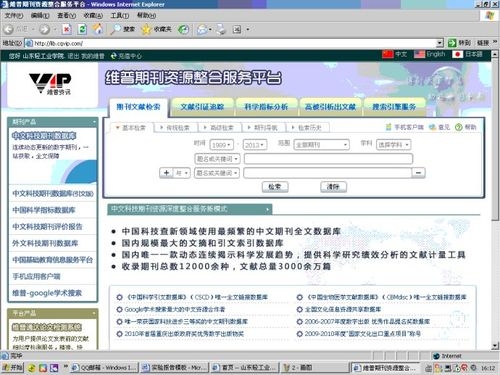Click the green Go arrow button
500x375 pixels.
coord(452,43)
